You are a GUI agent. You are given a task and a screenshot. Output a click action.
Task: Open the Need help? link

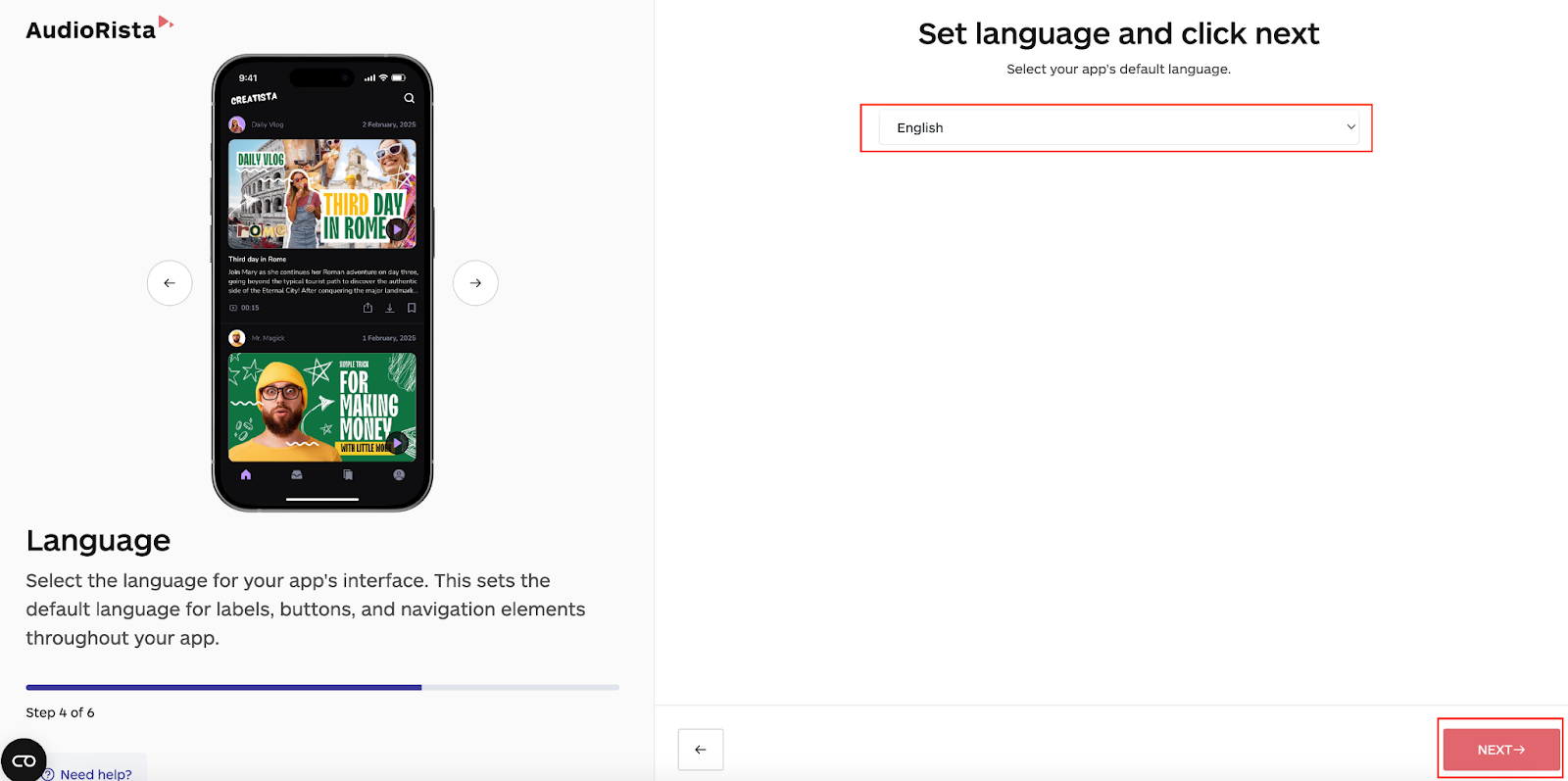(95, 774)
